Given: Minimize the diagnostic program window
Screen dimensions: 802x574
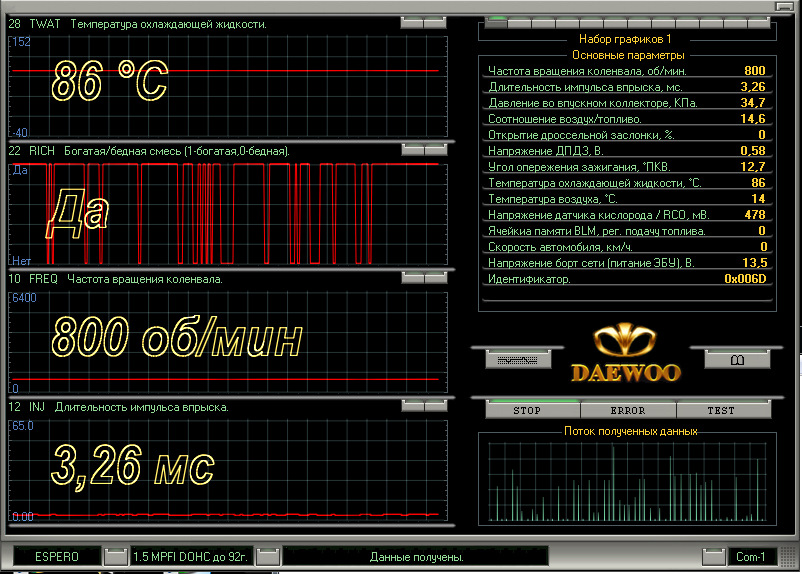Looking at the screenshot, I should tap(784, 6).
